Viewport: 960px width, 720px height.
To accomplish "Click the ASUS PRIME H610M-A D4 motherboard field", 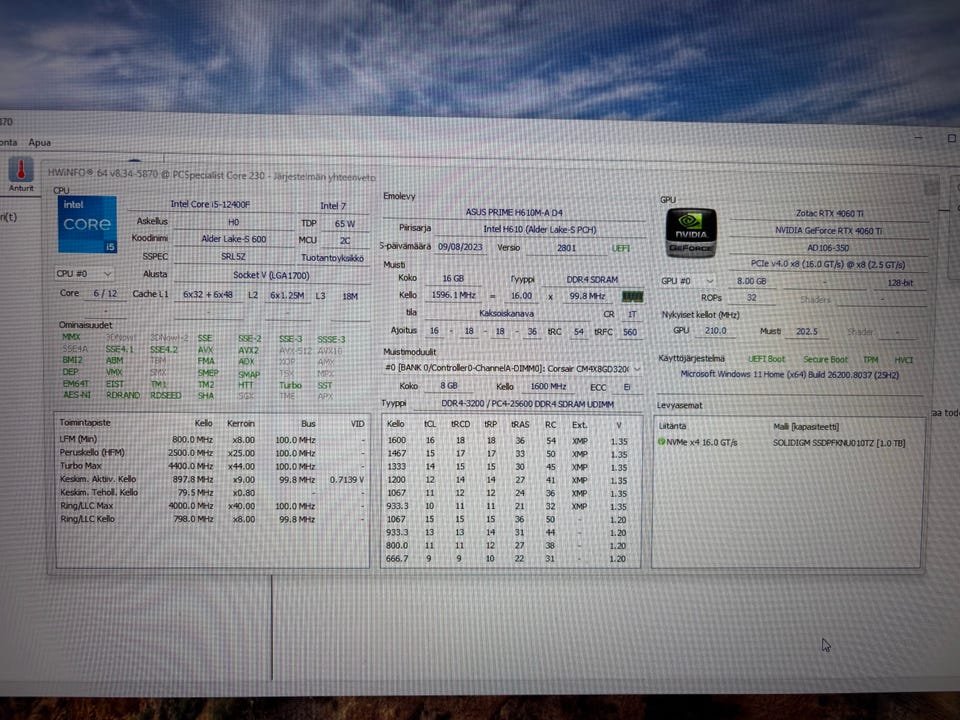I will click(x=514, y=212).
